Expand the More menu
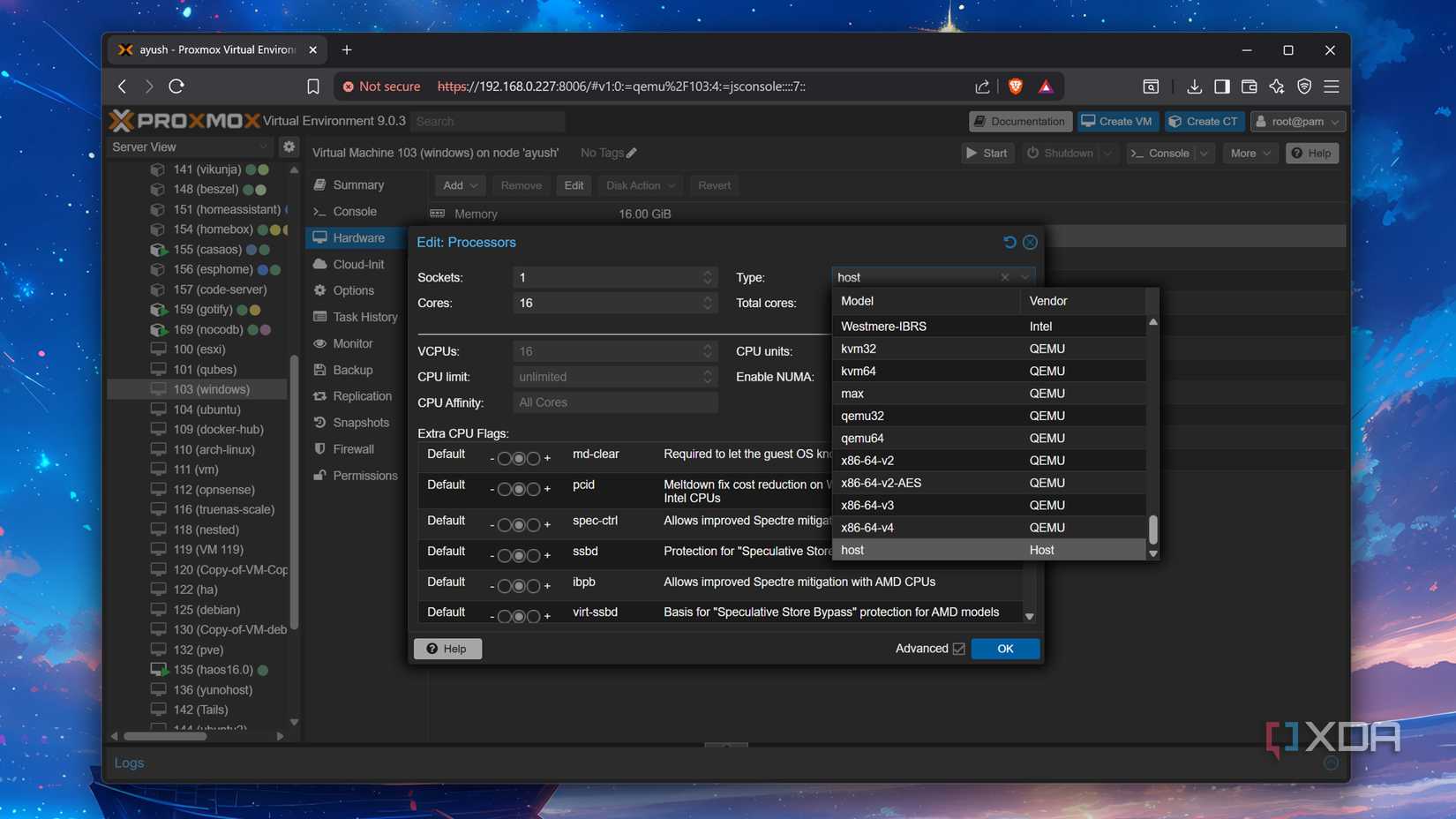The height and width of the screenshot is (819, 1456). click(x=1250, y=153)
